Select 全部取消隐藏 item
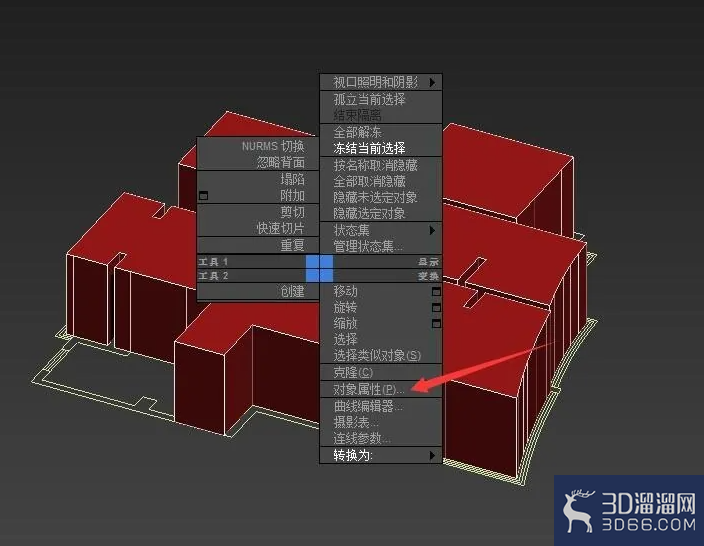The width and height of the screenshot is (704, 546). tap(381, 181)
